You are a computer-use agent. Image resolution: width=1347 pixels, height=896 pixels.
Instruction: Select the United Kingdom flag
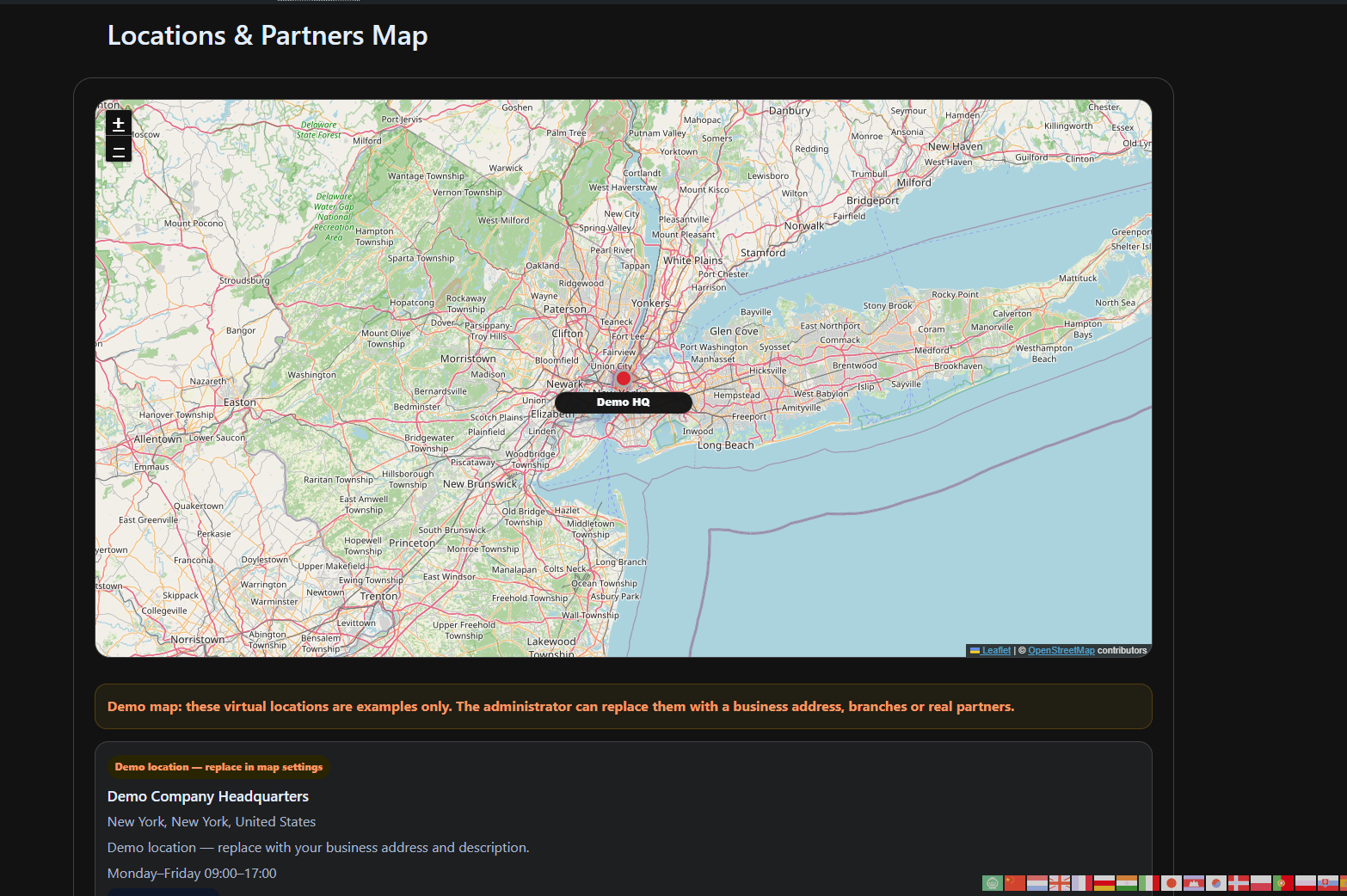pos(1060,883)
